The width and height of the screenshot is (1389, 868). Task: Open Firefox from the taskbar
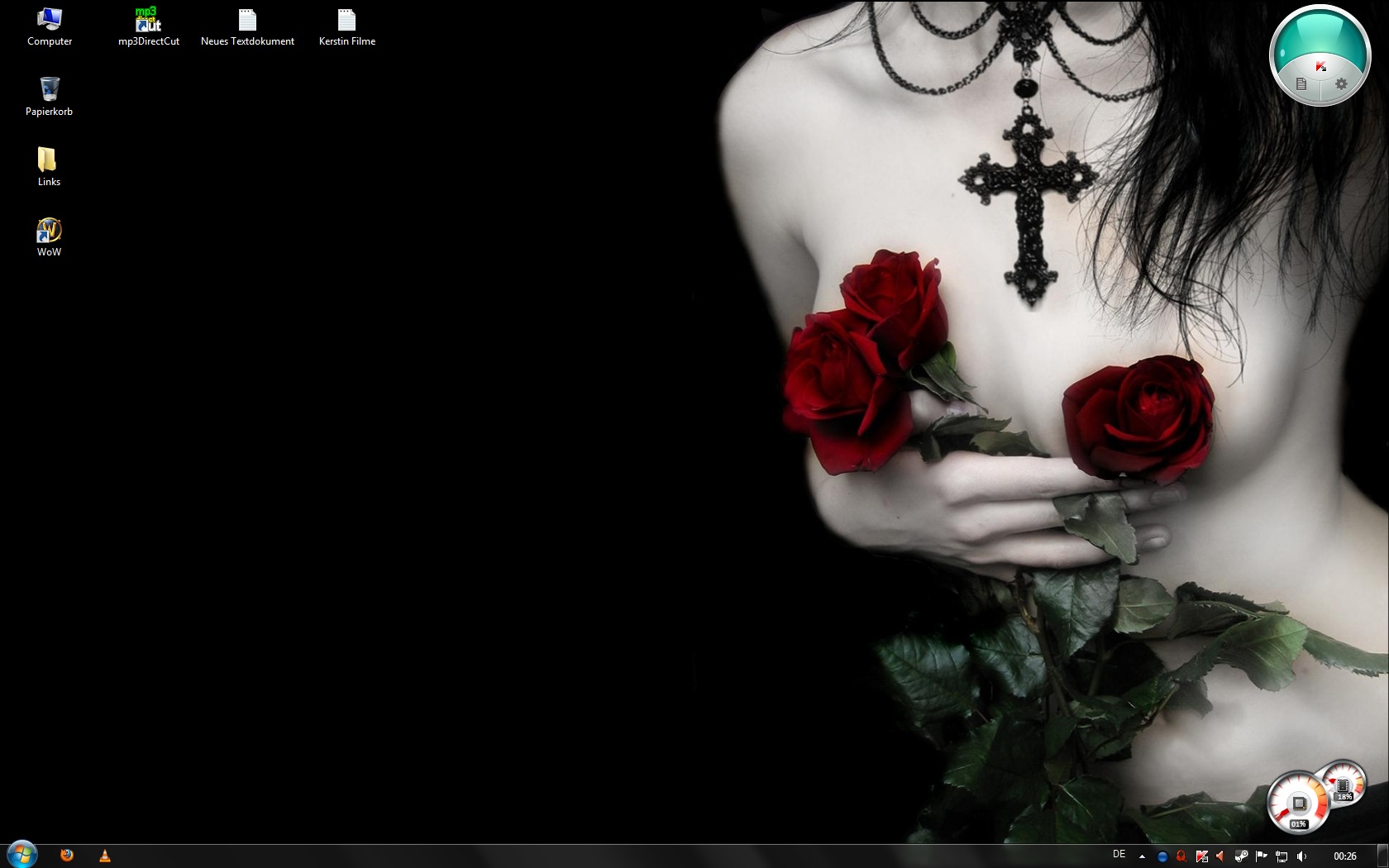point(67,856)
